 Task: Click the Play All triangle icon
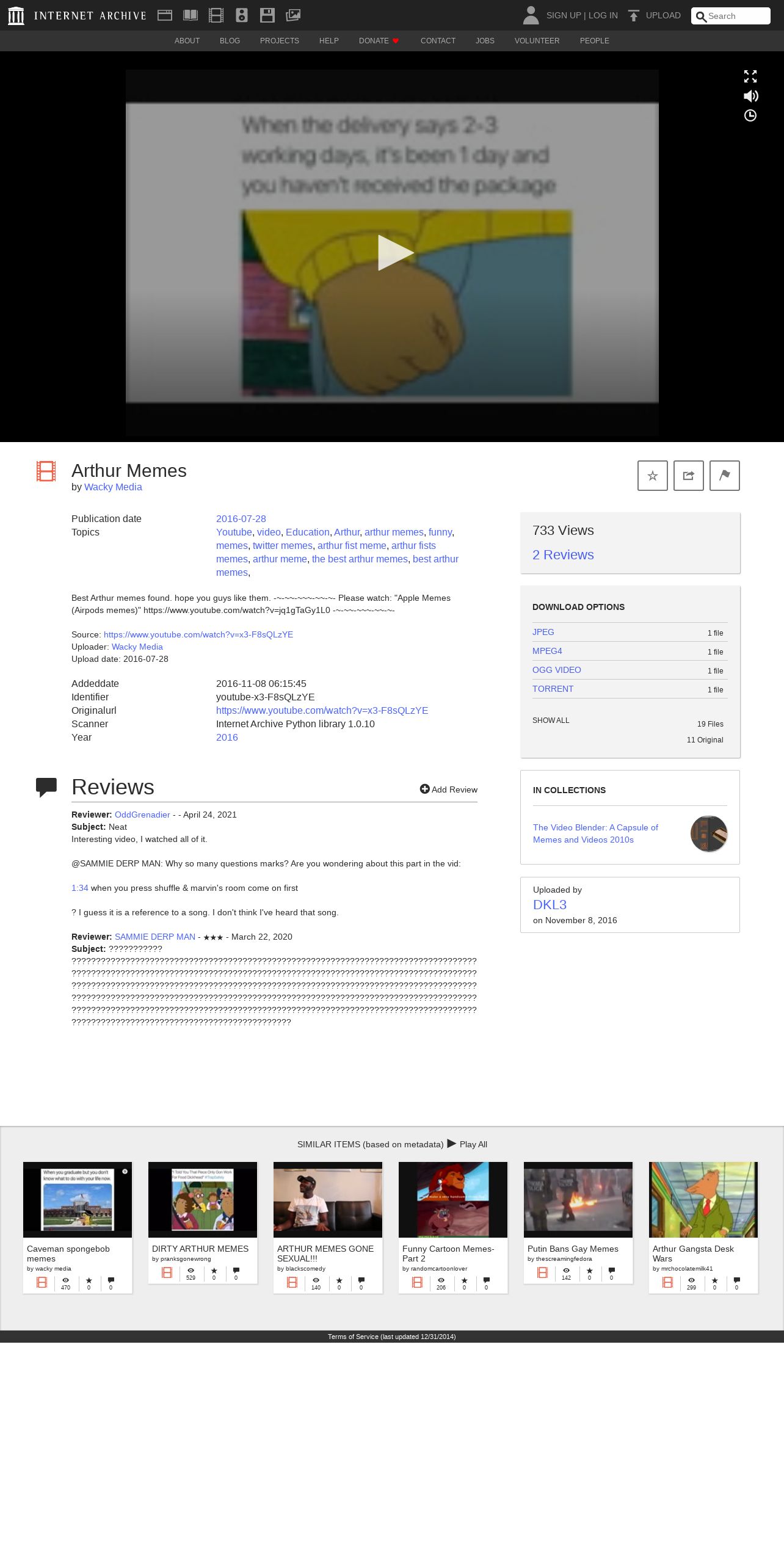[x=452, y=1144]
